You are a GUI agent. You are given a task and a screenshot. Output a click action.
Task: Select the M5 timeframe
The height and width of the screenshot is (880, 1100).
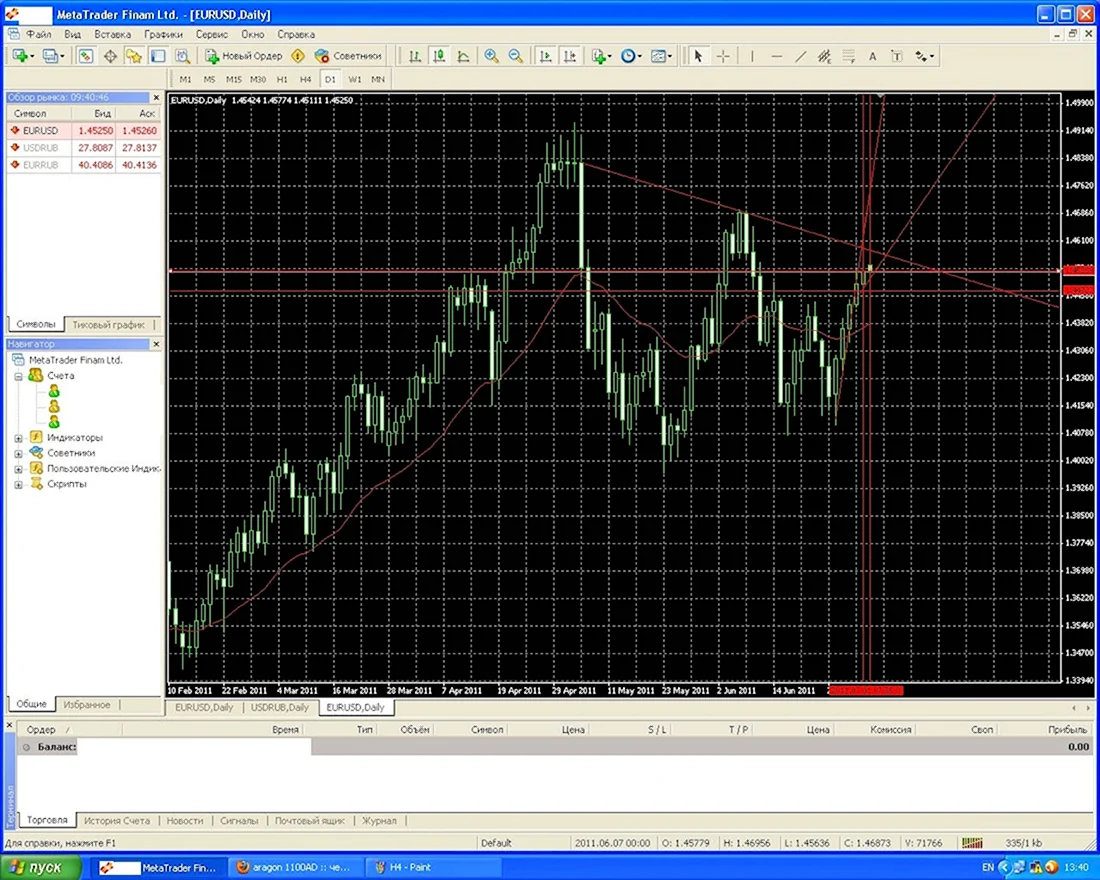pyautogui.click(x=209, y=79)
